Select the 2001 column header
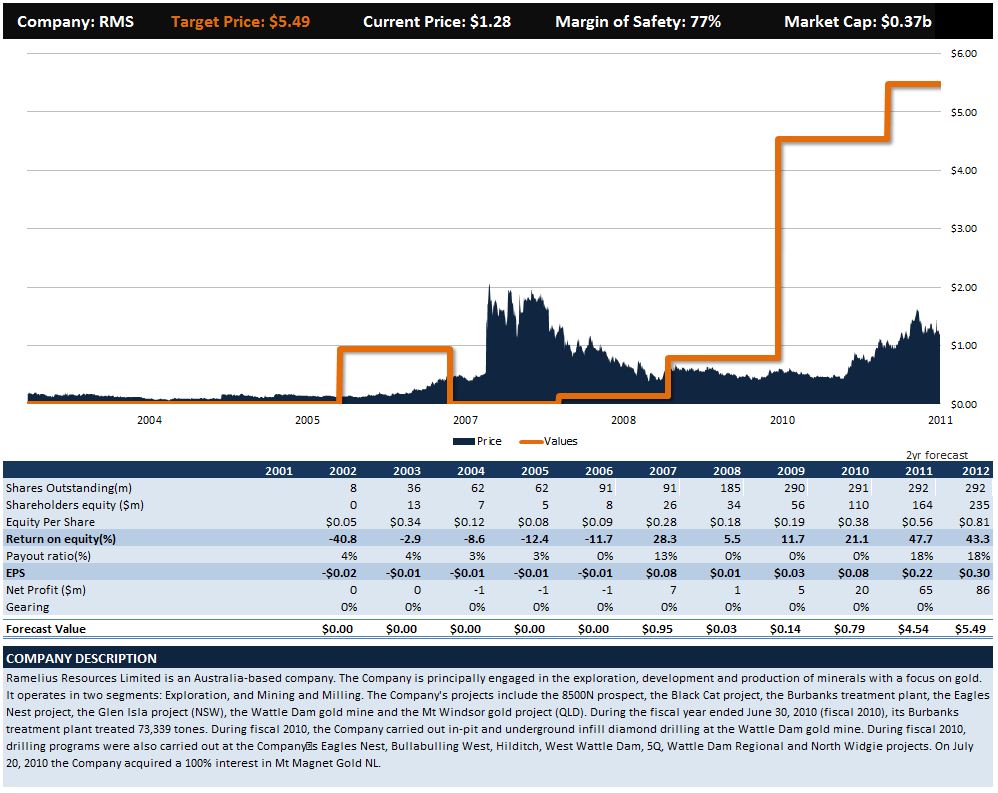The height and width of the screenshot is (793, 998). coord(279,471)
